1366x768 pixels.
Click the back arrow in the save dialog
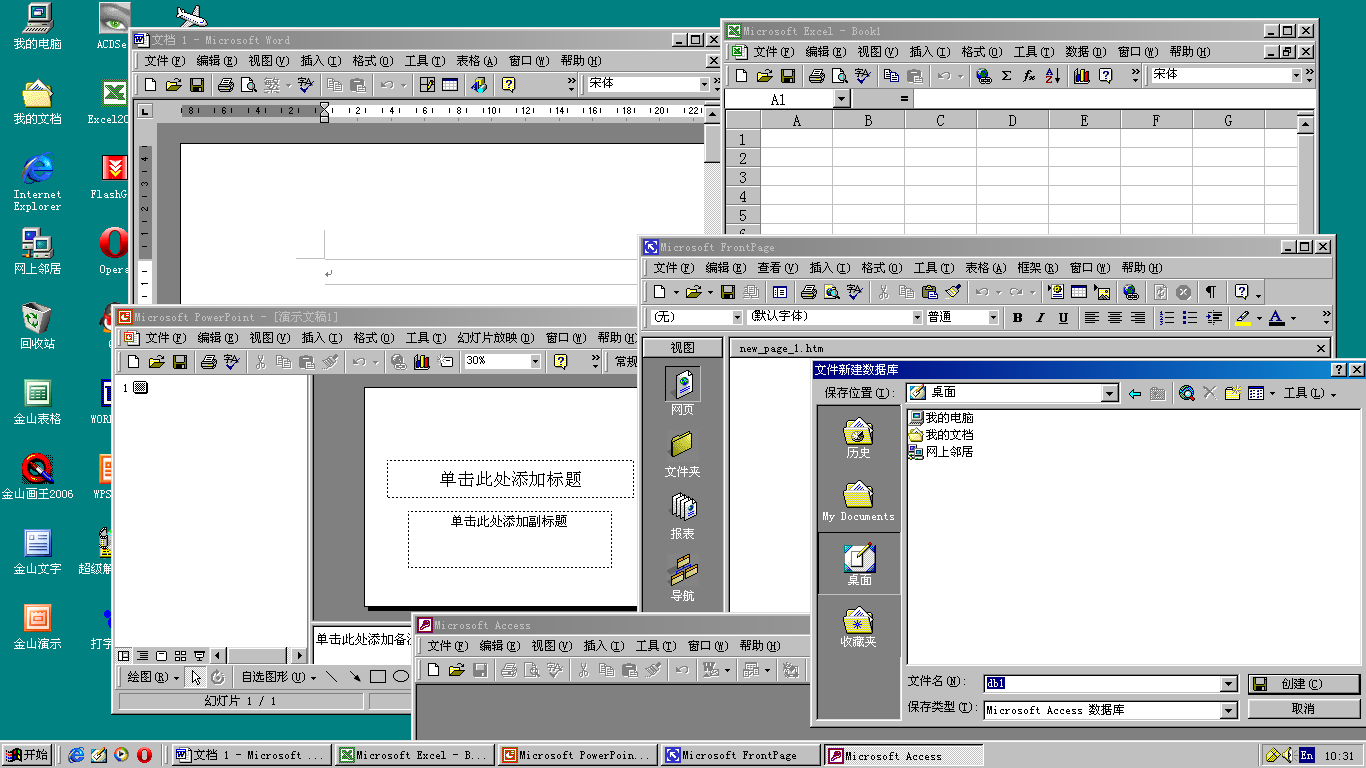tap(1134, 393)
